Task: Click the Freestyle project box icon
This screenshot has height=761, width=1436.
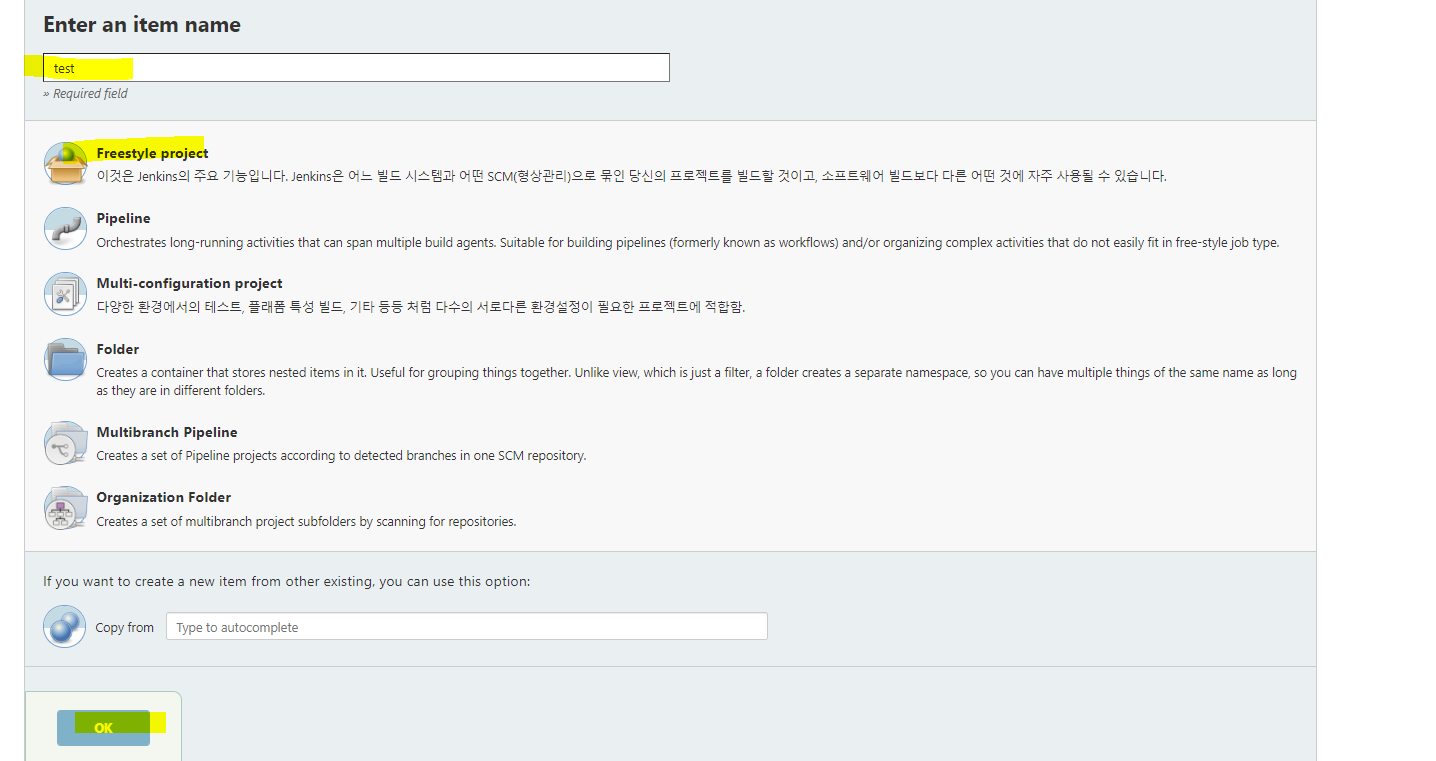Action: (65, 164)
